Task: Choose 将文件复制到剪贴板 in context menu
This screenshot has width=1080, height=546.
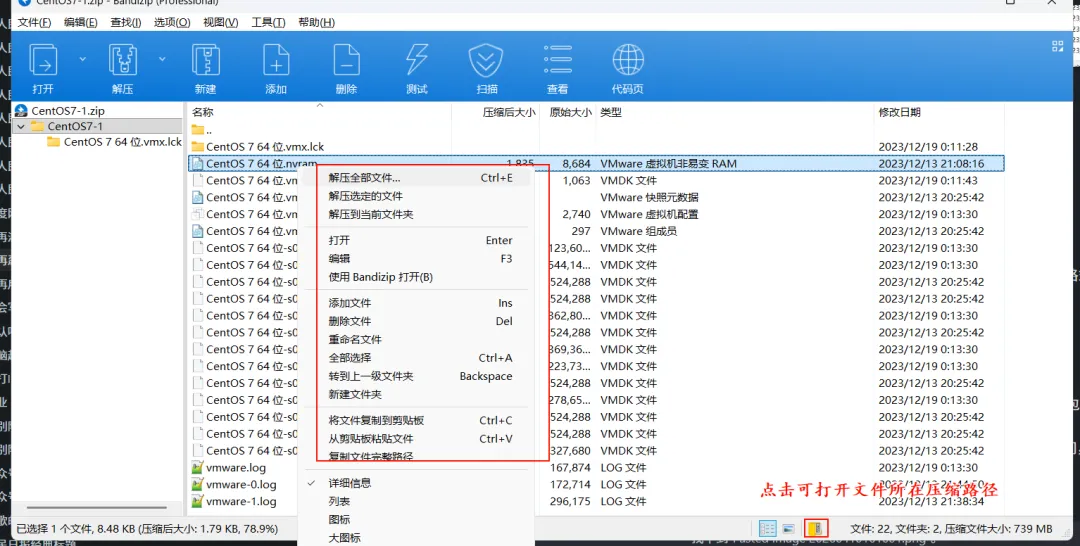Action: coord(415,421)
